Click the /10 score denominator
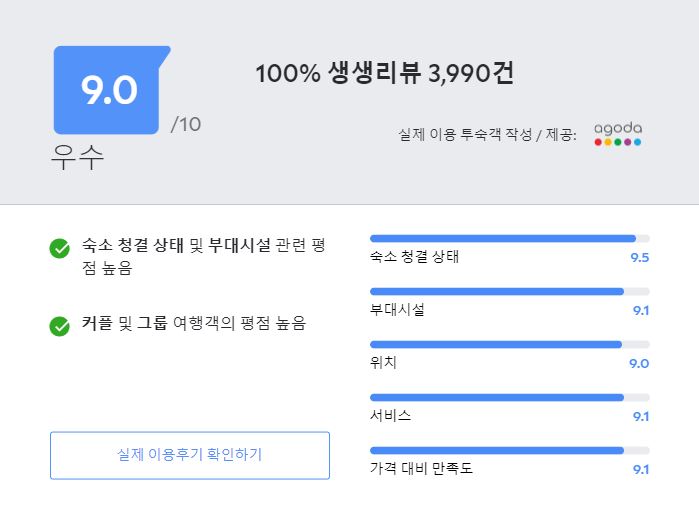The image size is (699, 529). point(186,124)
